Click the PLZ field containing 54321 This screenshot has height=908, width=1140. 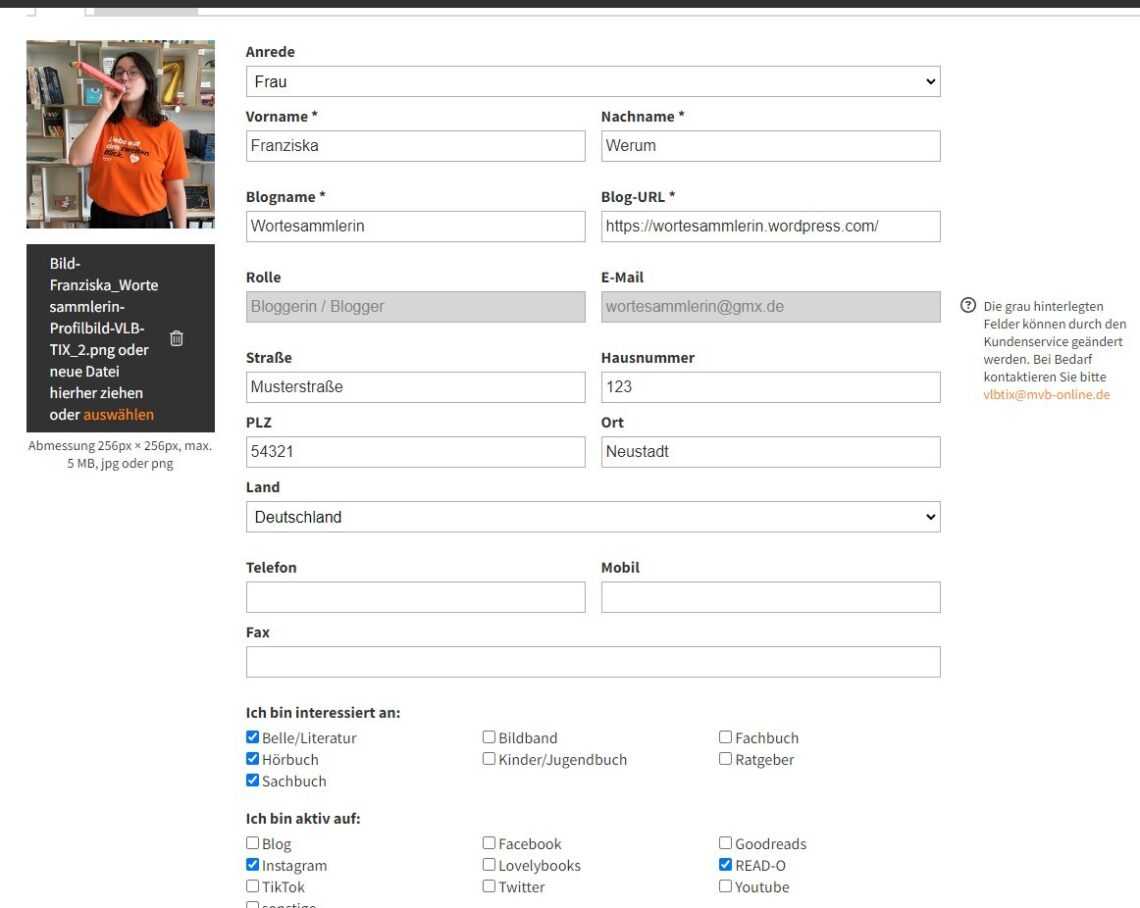click(415, 452)
